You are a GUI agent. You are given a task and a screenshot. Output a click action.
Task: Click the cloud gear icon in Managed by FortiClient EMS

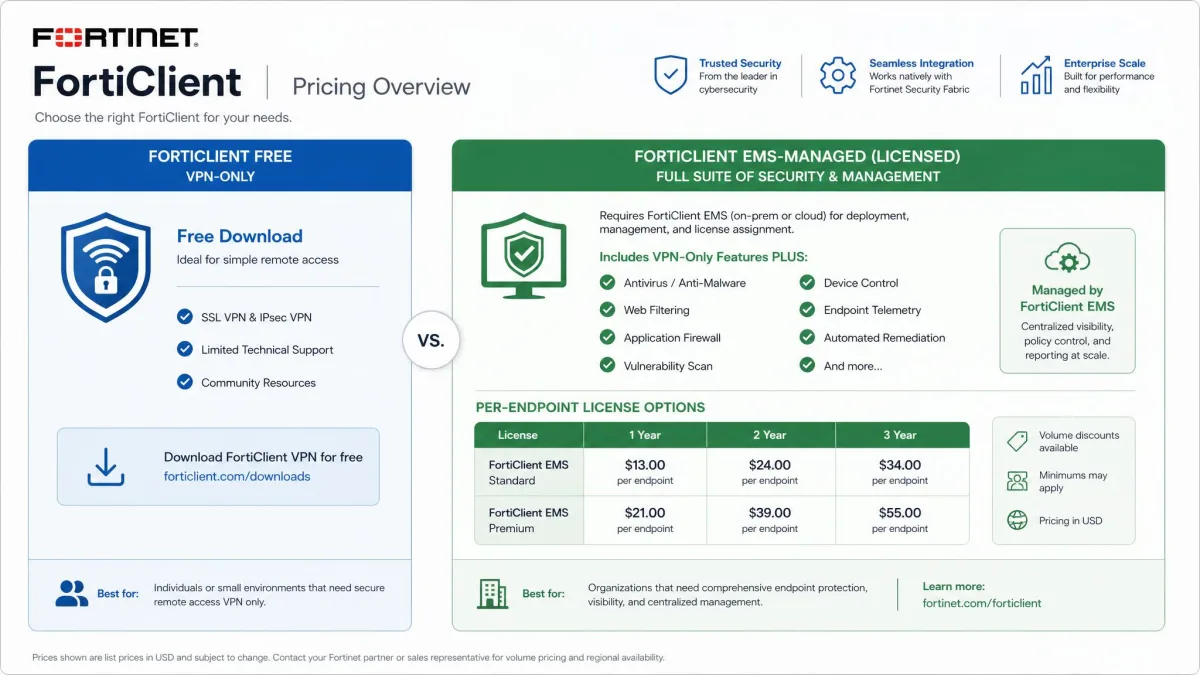coord(1067,260)
